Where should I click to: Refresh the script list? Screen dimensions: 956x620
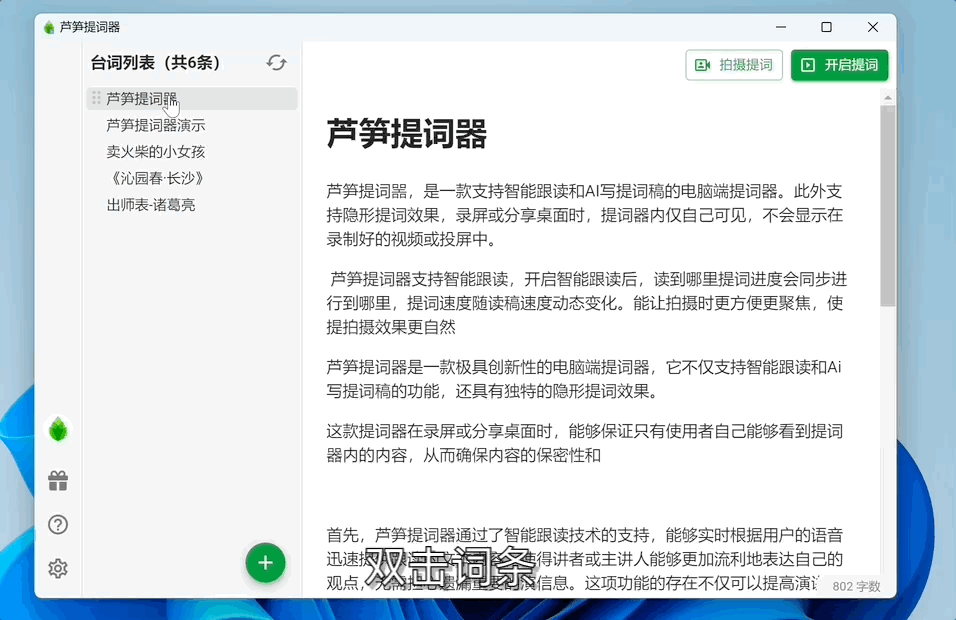pyautogui.click(x=276, y=63)
